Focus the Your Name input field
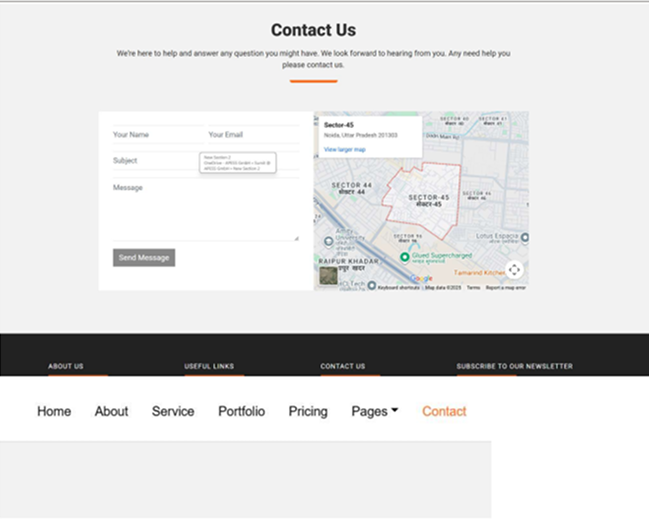Screen dimensions: 649x525 pos(155,135)
